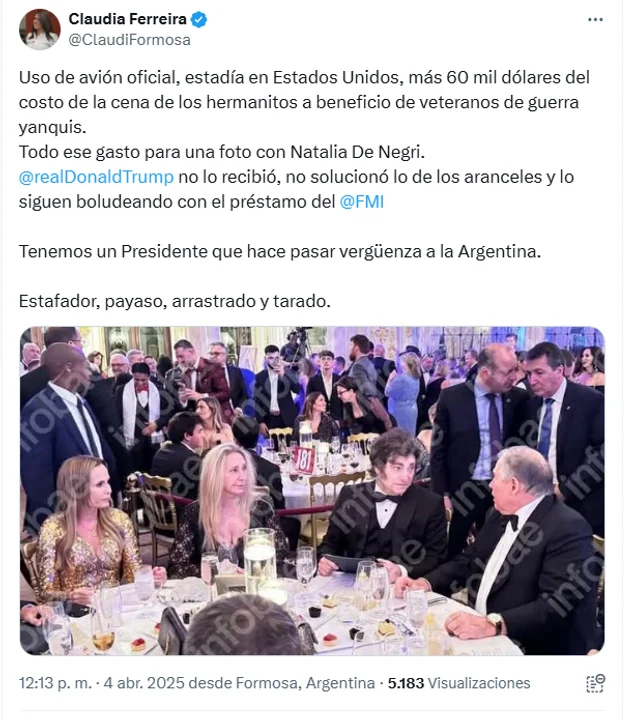Open the three-dot more options menu
Image resolution: width=639 pixels, height=720 pixels.
tap(595, 19)
